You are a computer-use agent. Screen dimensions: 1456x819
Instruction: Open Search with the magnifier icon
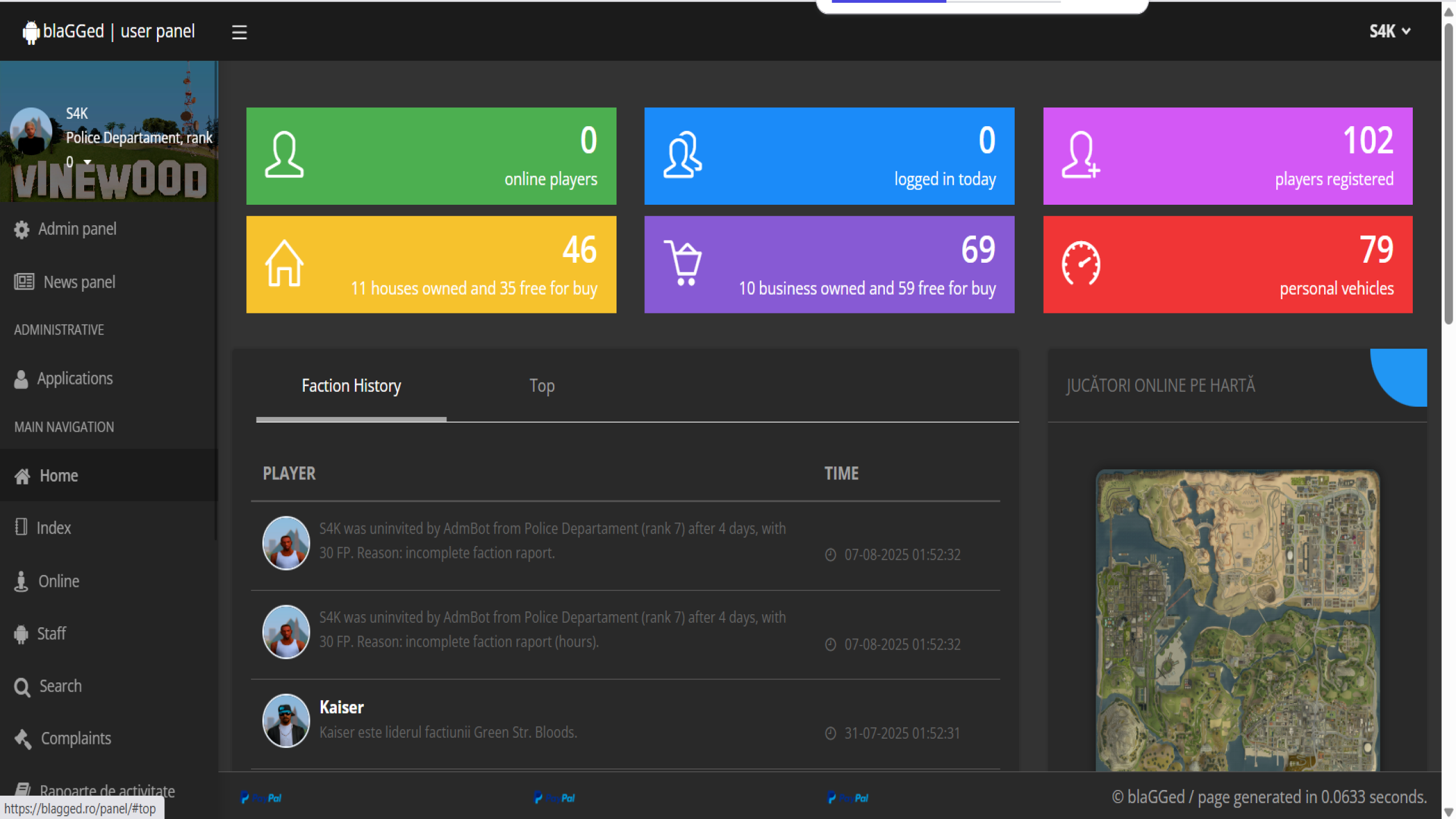[22, 687]
